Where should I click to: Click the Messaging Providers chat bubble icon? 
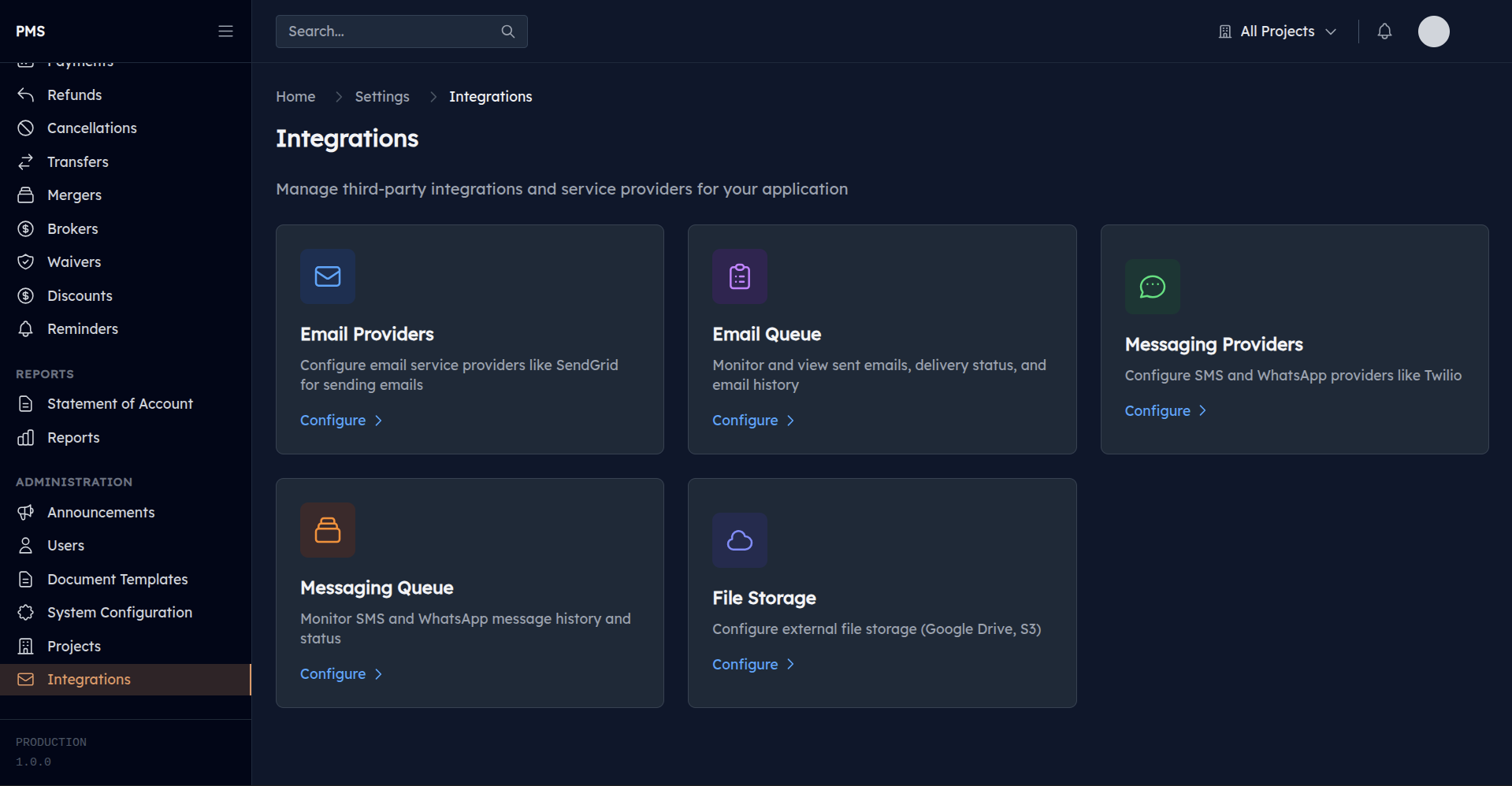tap(1152, 287)
